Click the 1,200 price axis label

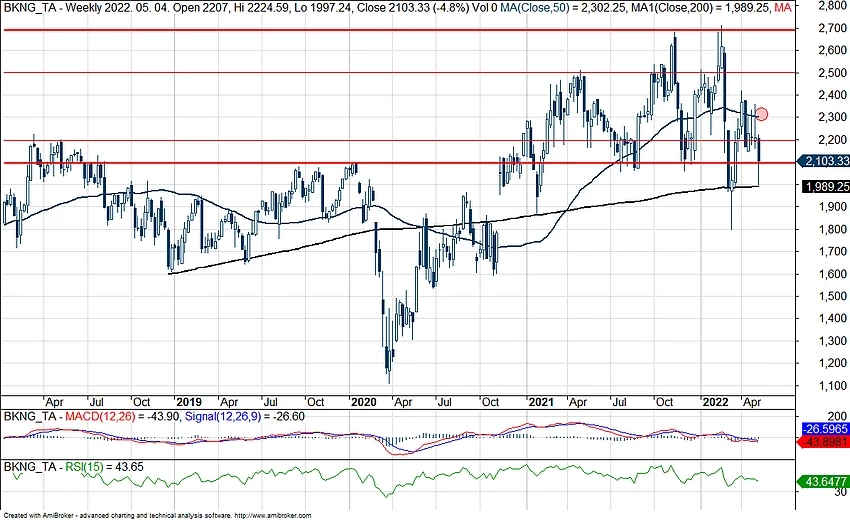pyautogui.click(x=832, y=363)
